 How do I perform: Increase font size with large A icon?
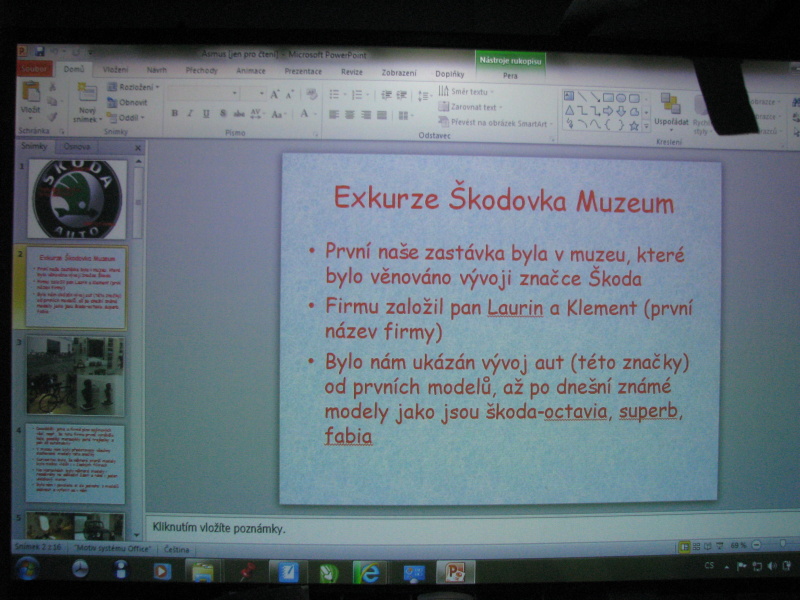coord(274,94)
